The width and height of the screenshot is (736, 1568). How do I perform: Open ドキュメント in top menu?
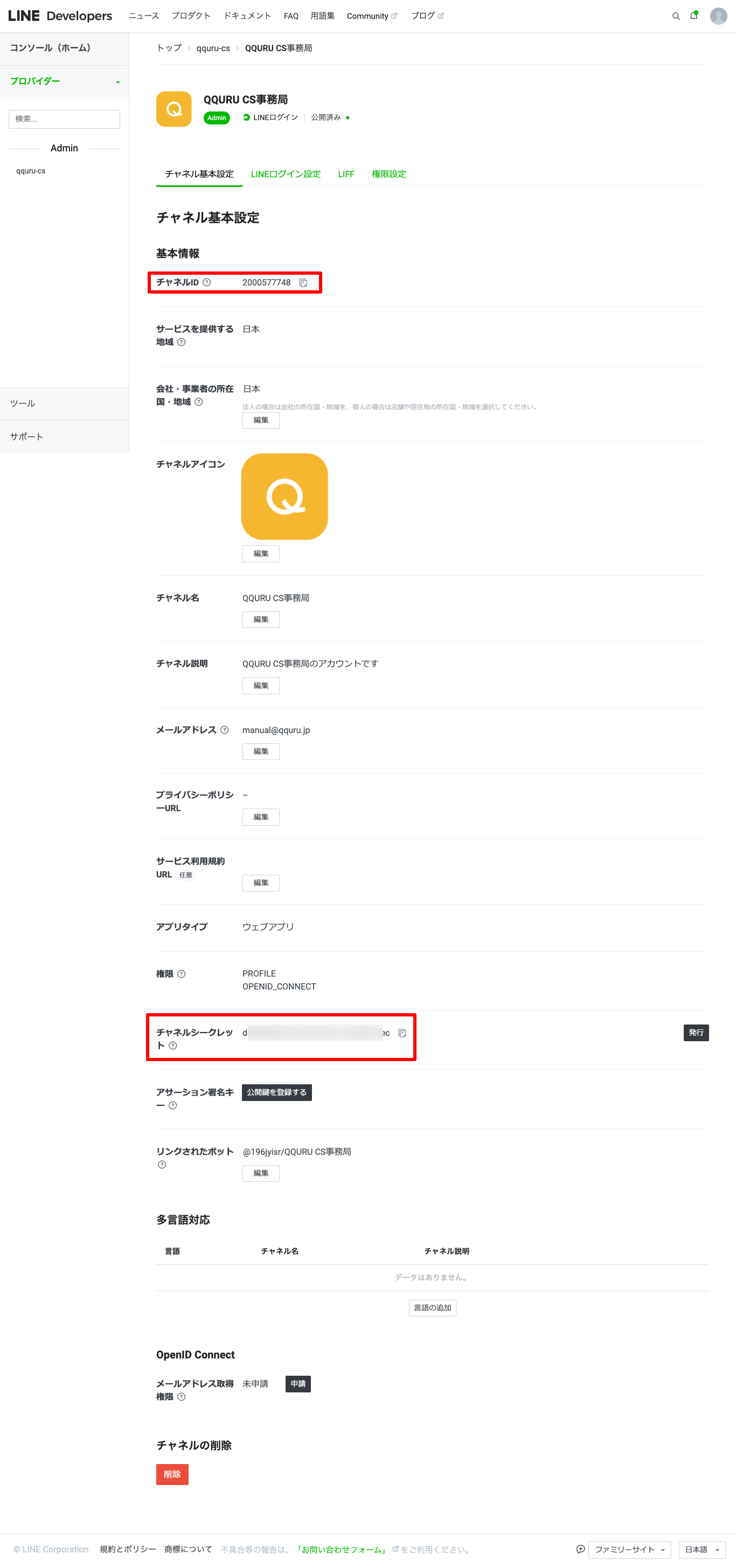click(247, 16)
